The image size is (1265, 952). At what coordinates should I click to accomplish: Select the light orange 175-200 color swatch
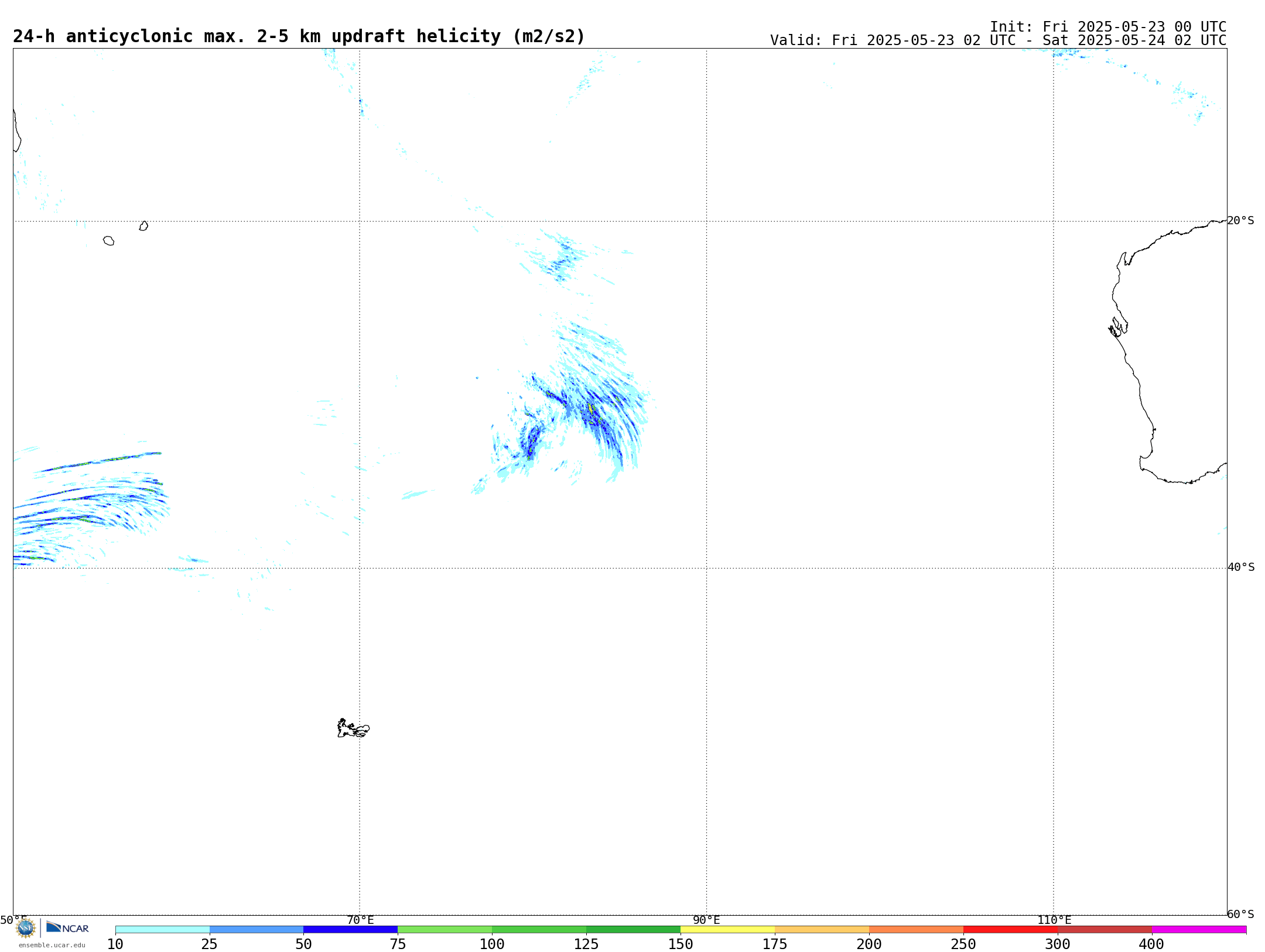(822, 929)
